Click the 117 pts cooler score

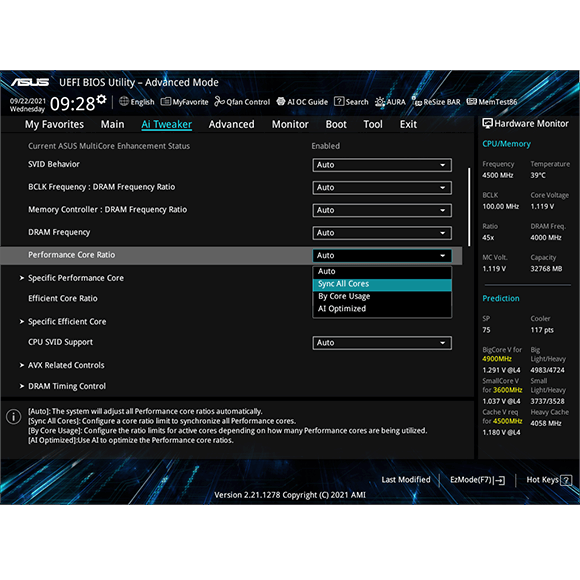(542, 330)
